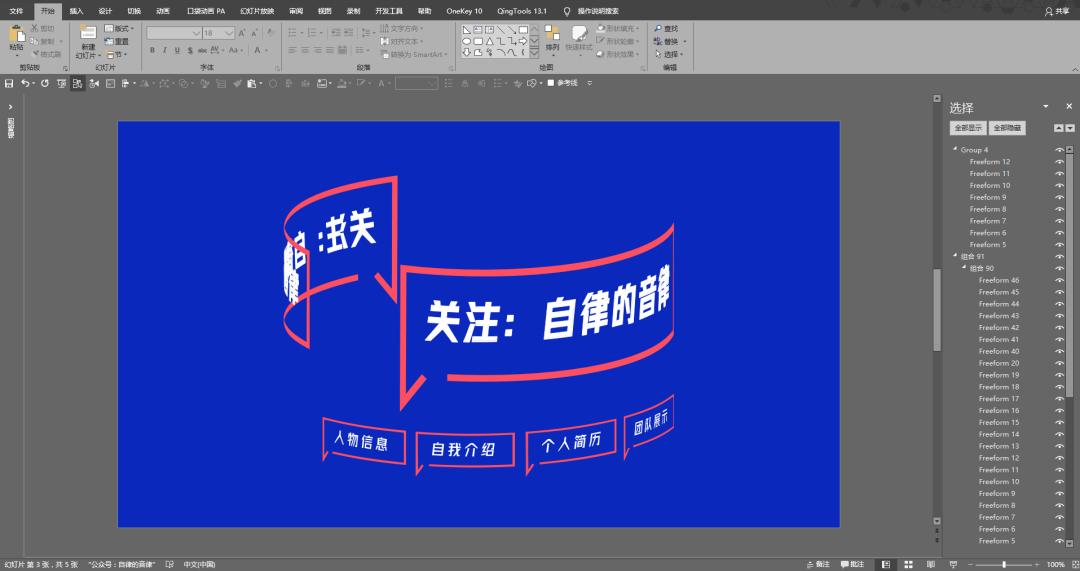The height and width of the screenshot is (571, 1080).
Task: Click the Redo icon in quick toolbar
Action: point(45,83)
